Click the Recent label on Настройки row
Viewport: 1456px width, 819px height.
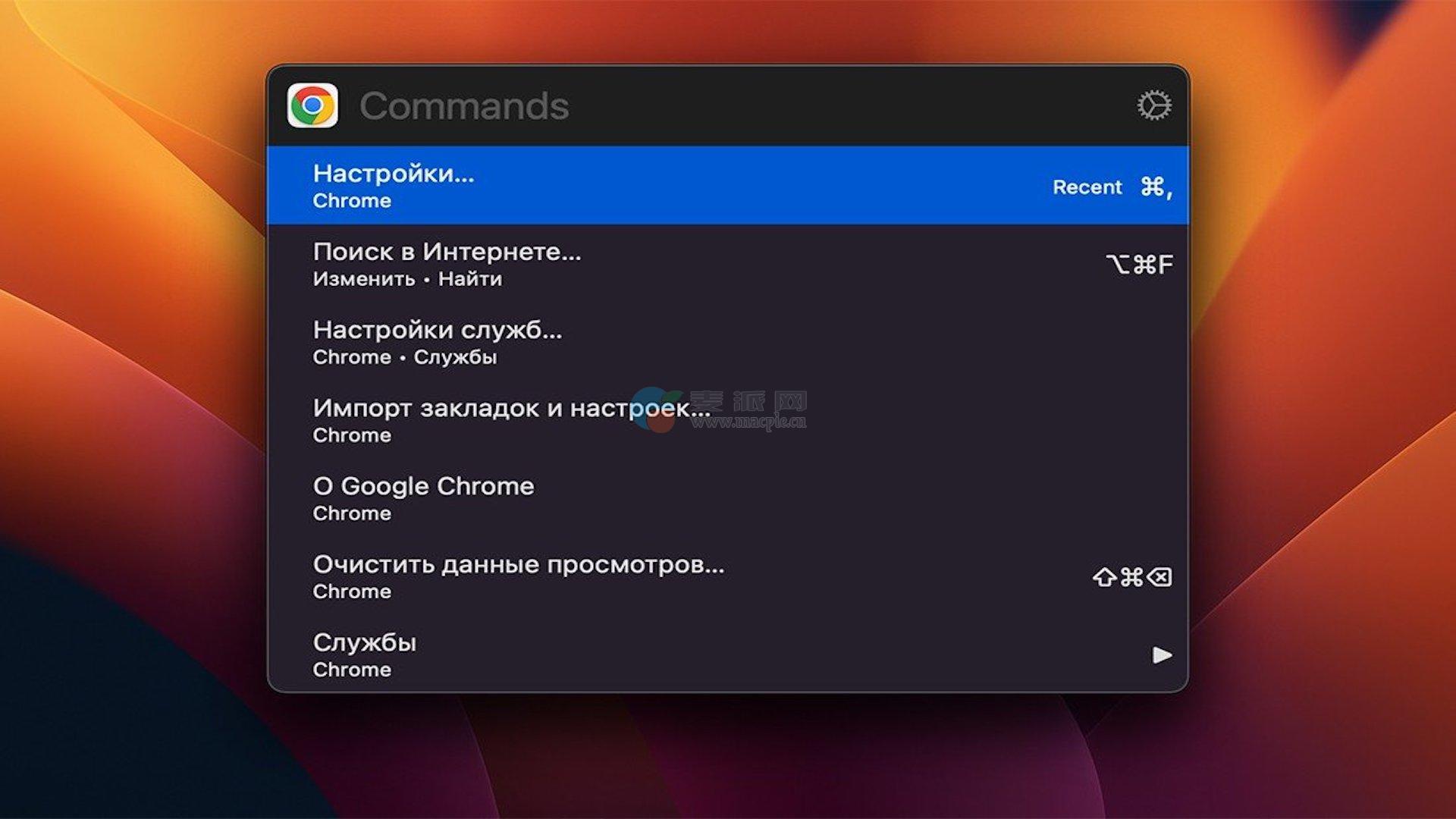coord(1087,187)
